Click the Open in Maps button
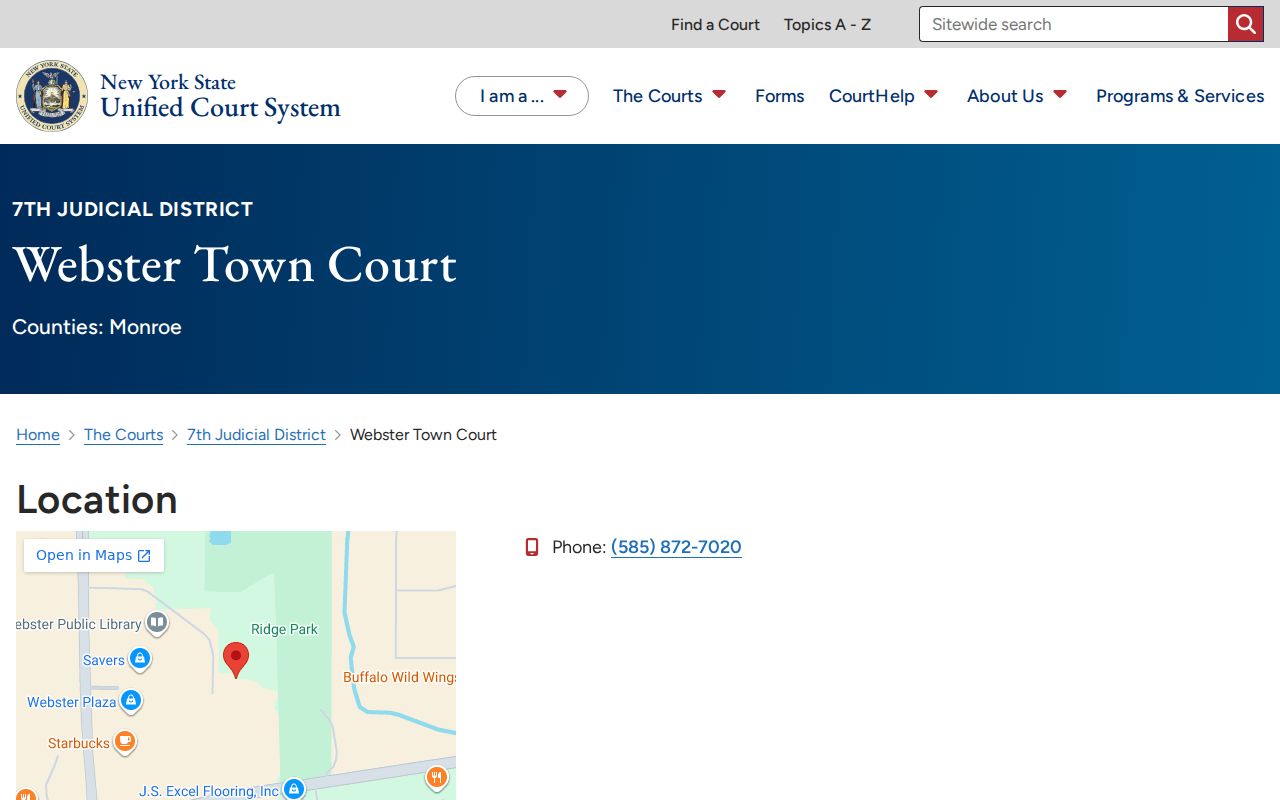 (x=94, y=555)
